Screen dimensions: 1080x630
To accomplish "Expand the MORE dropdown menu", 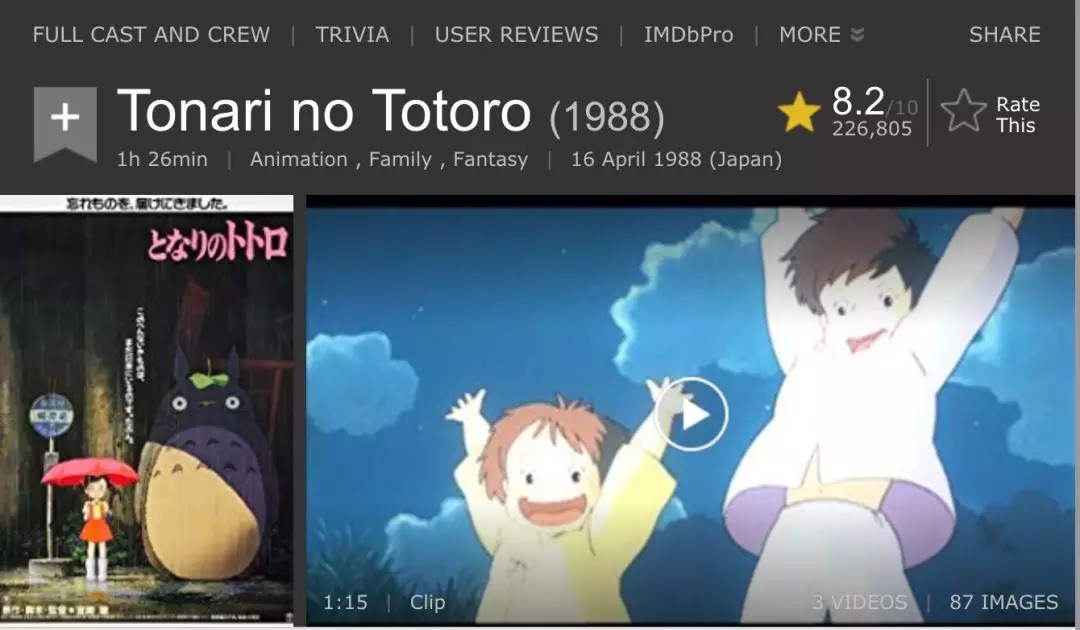I will (820, 34).
